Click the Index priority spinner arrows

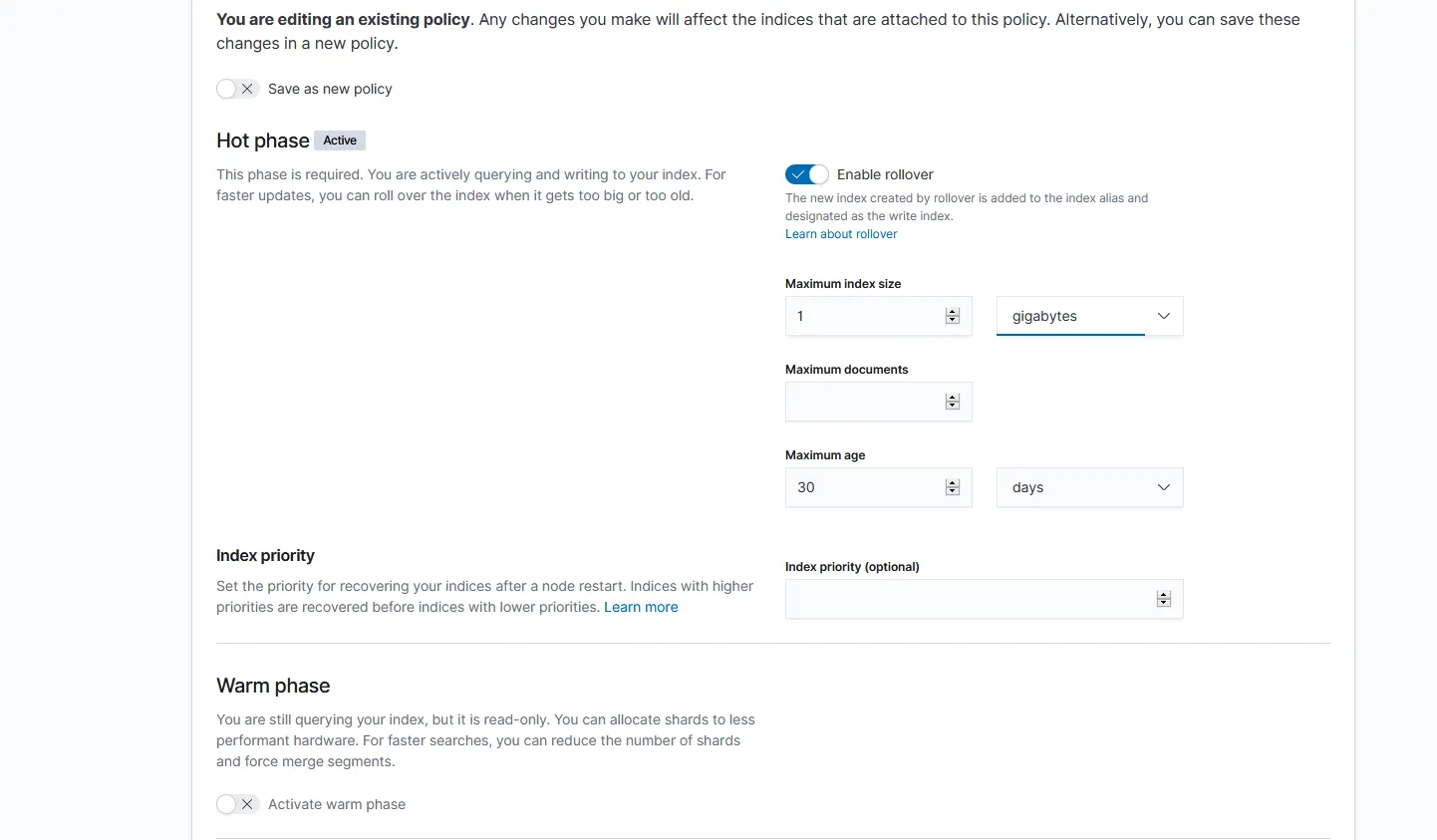1164,599
